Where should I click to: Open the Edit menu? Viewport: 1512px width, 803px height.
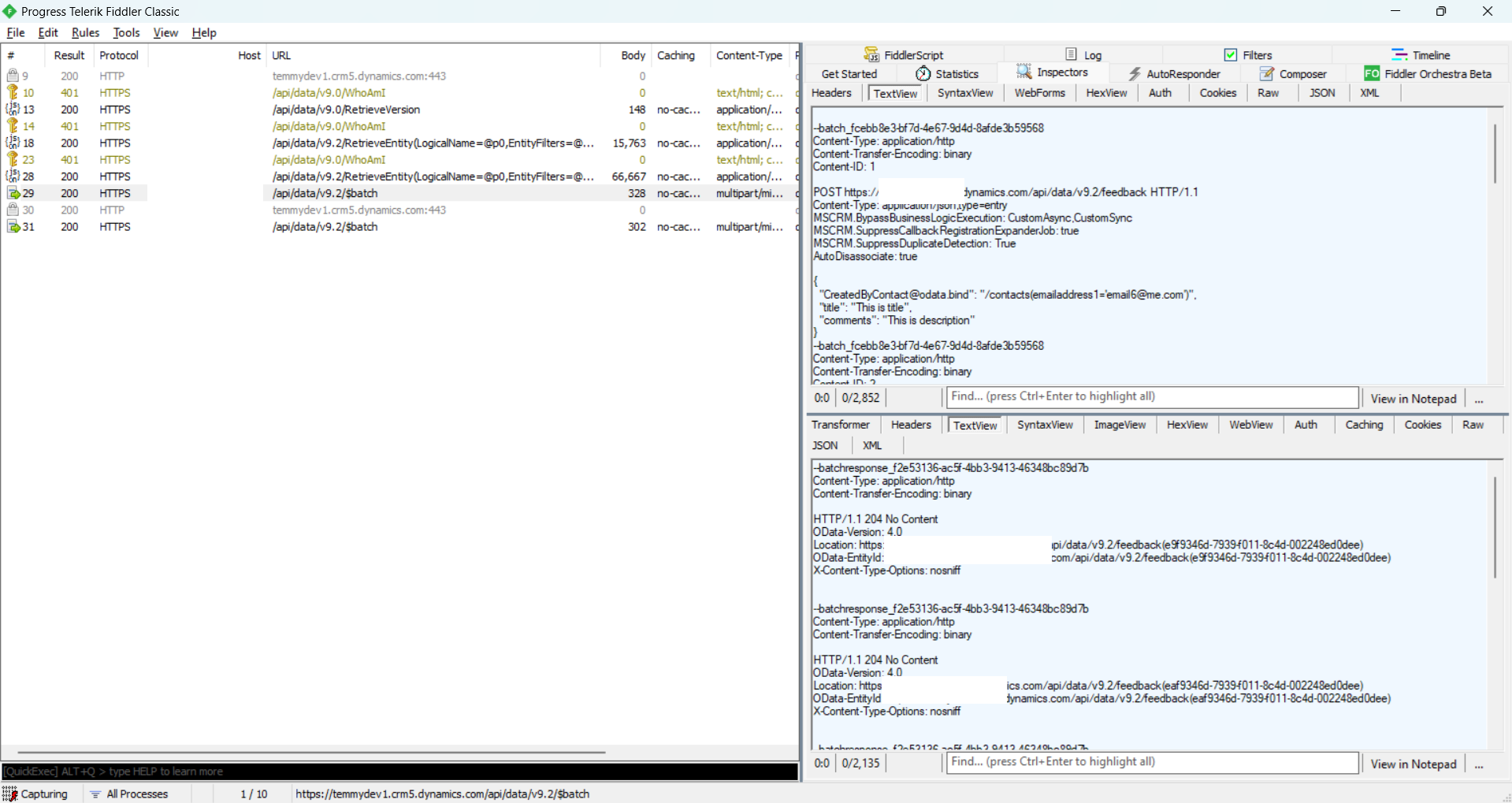click(48, 32)
